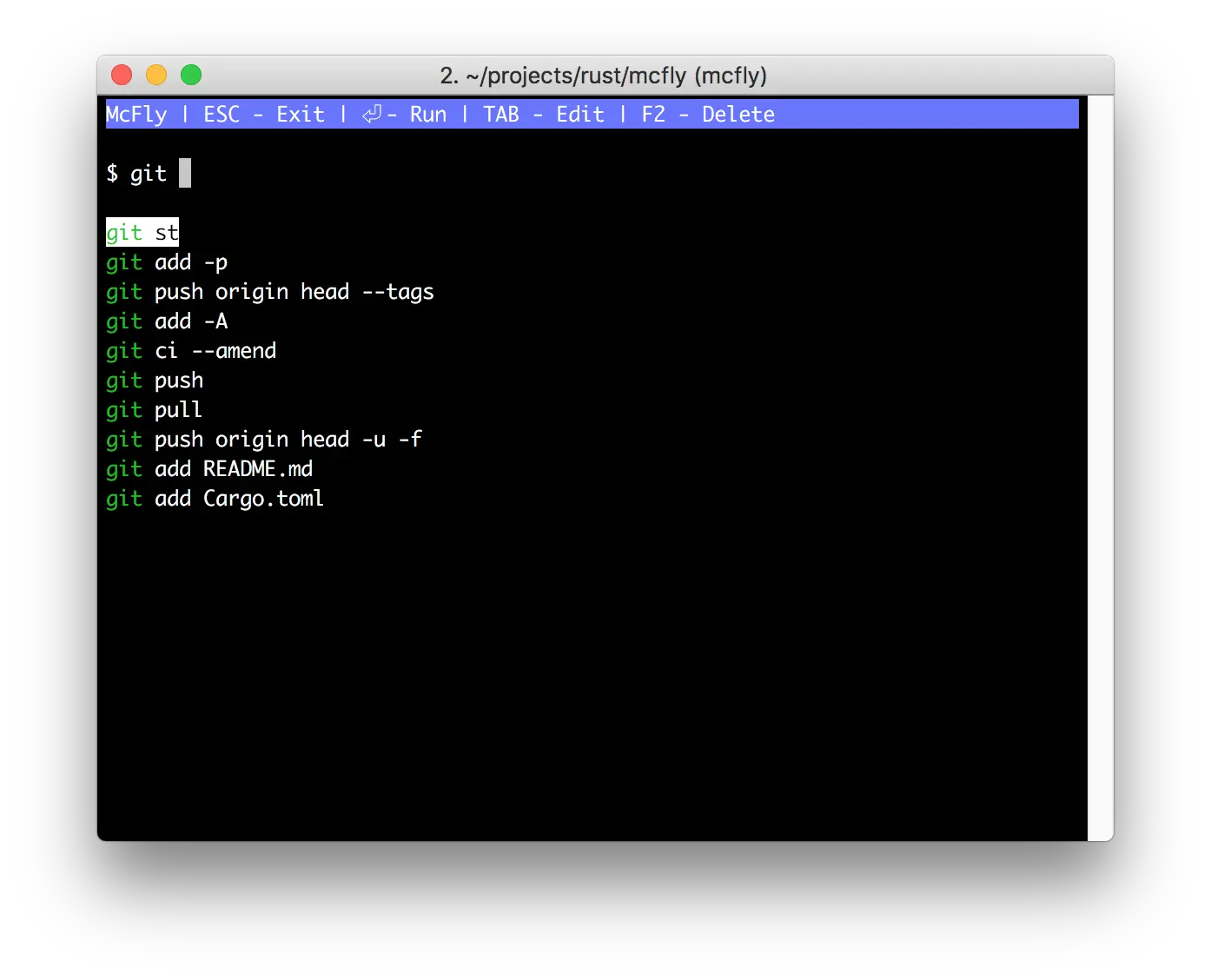The height and width of the screenshot is (980, 1211).
Task: Select 'git push origin head --tags' entry
Action: click(x=269, y=292)
